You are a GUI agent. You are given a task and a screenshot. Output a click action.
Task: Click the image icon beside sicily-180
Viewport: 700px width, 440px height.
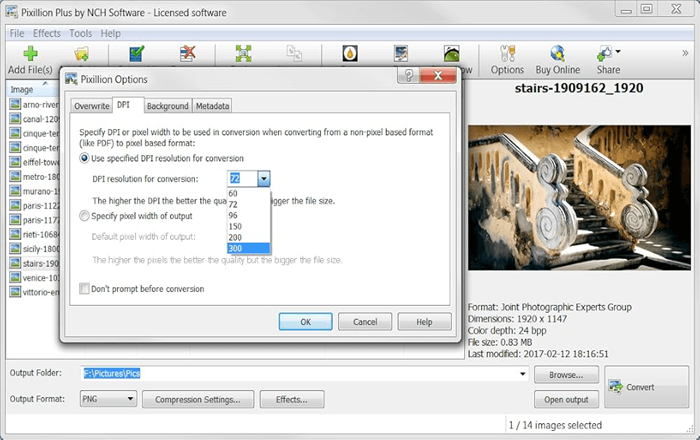pos(15,249)
